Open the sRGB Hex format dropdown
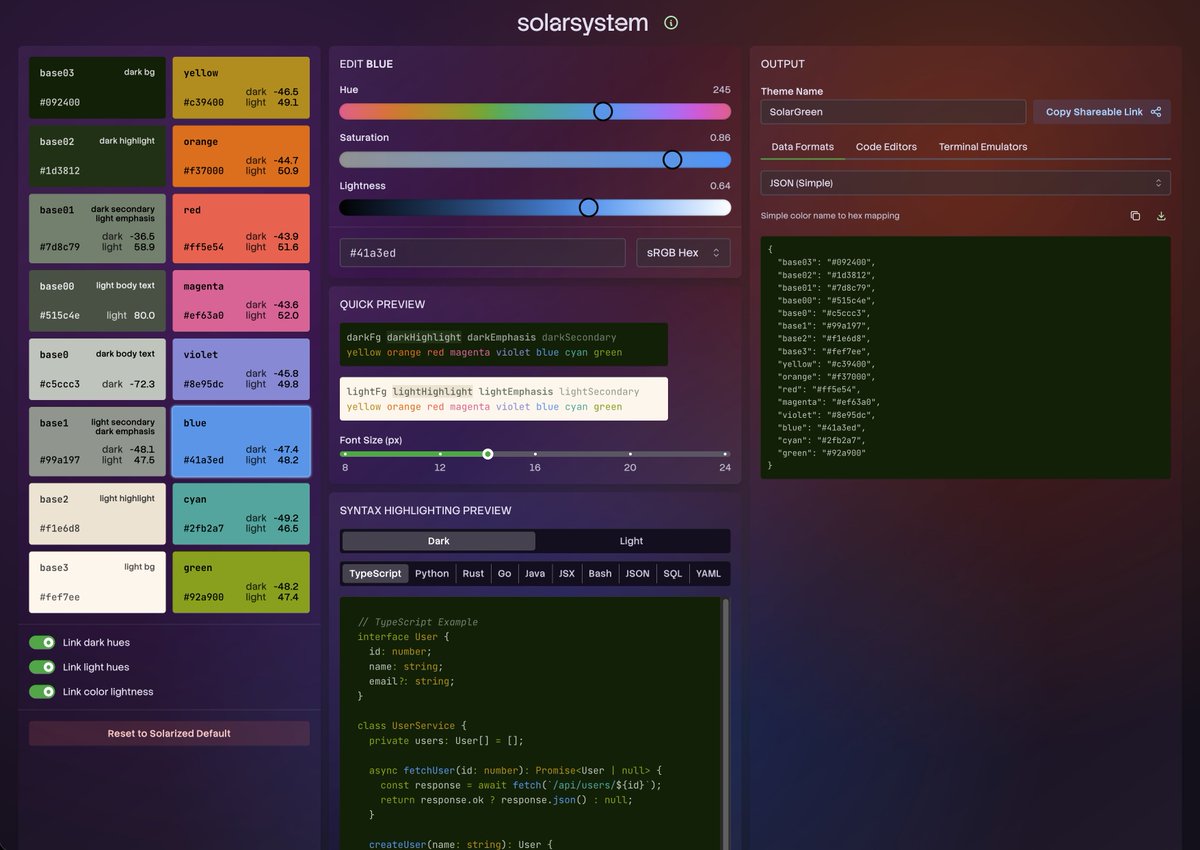 point(683,253)
